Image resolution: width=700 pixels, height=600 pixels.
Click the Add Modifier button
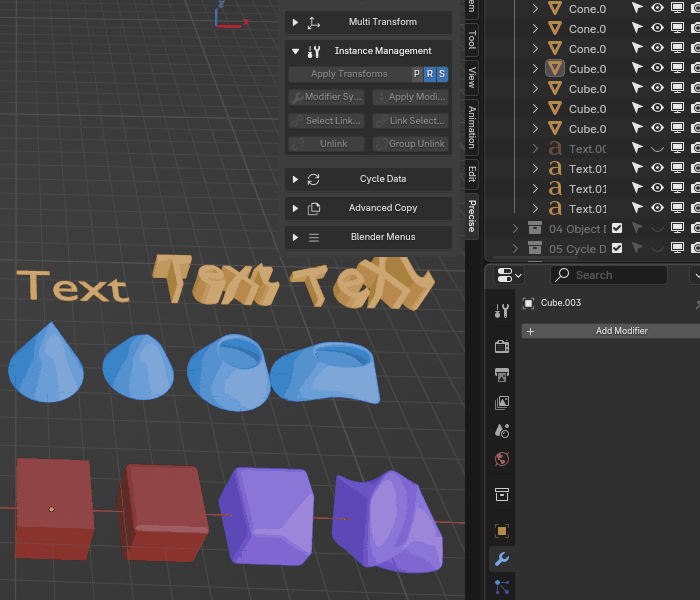pos(611,331)
